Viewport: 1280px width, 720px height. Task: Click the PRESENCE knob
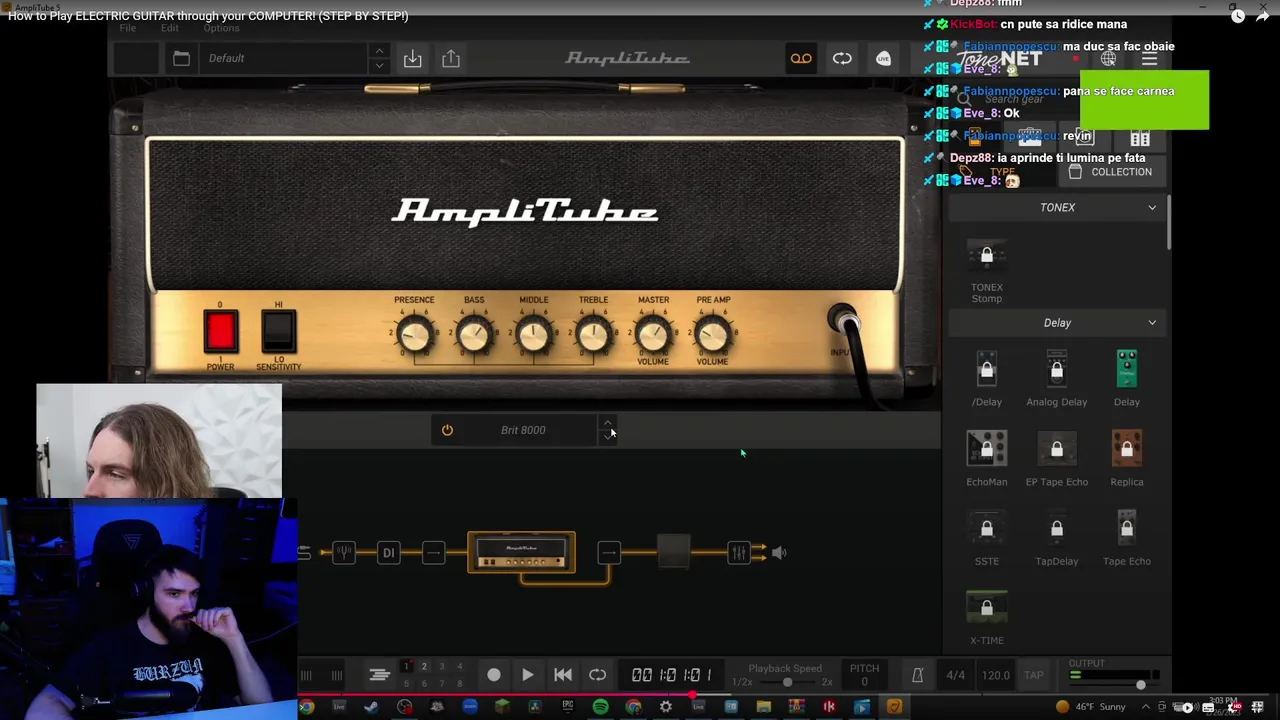[414, 335]
